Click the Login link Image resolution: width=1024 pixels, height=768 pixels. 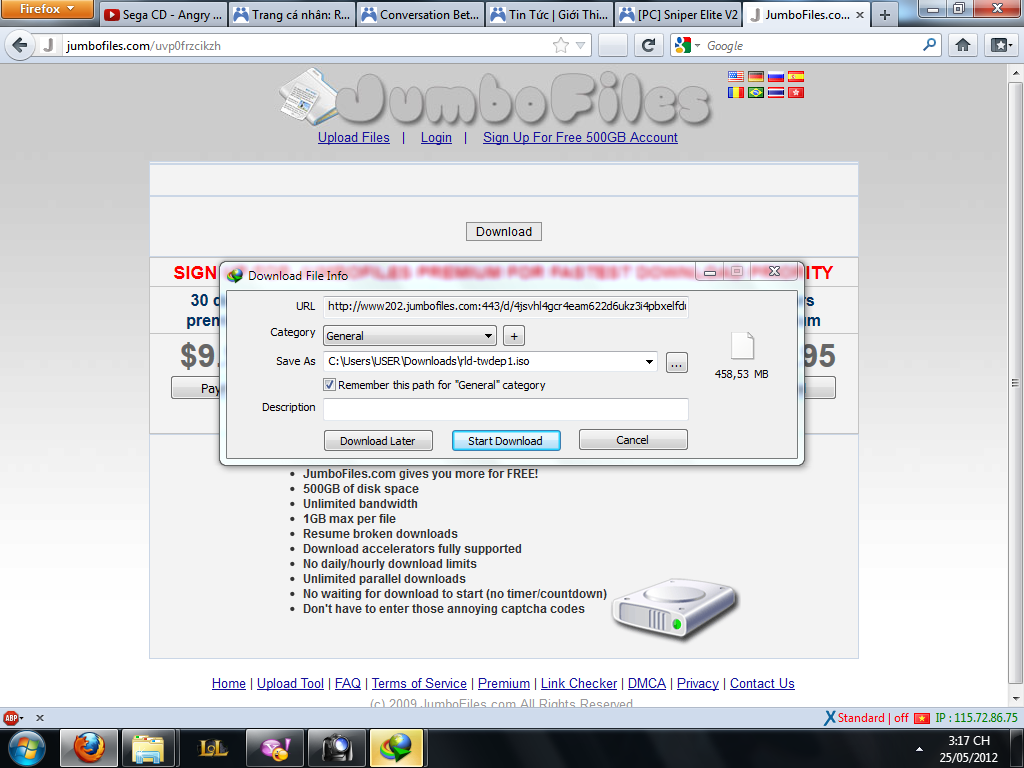coord(436,138)
